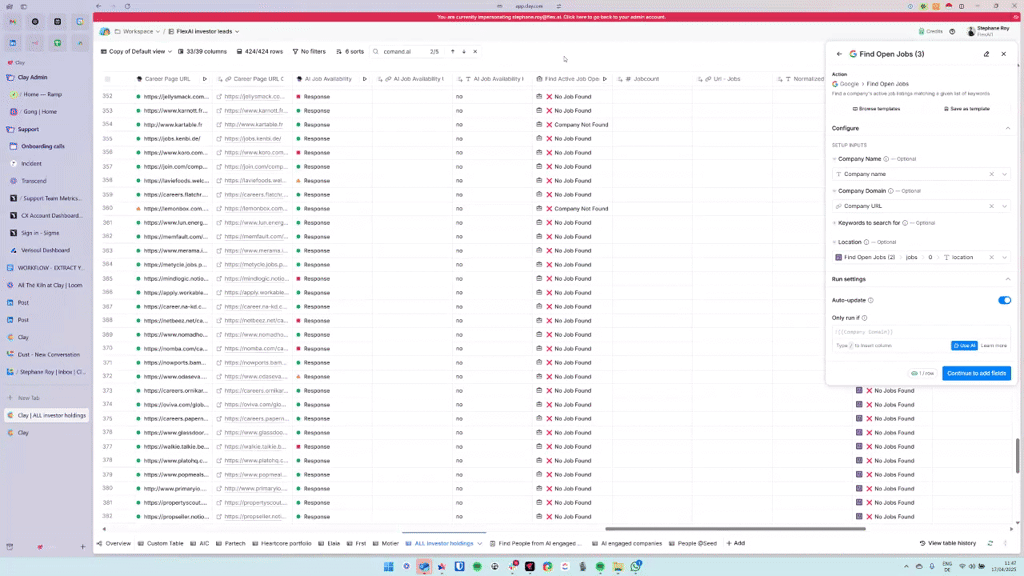Run the Career Page URL column play icon
1024x576 pixels.
[205, 78]
